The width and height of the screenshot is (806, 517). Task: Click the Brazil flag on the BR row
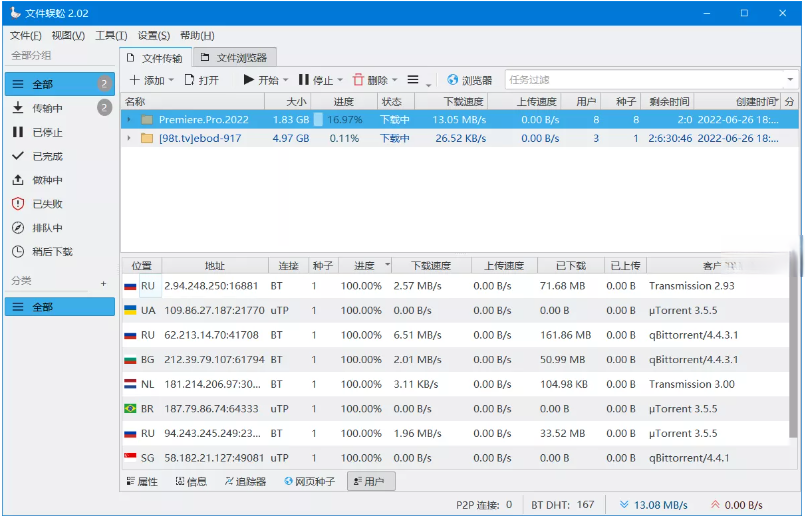click(x=130, y=409)
